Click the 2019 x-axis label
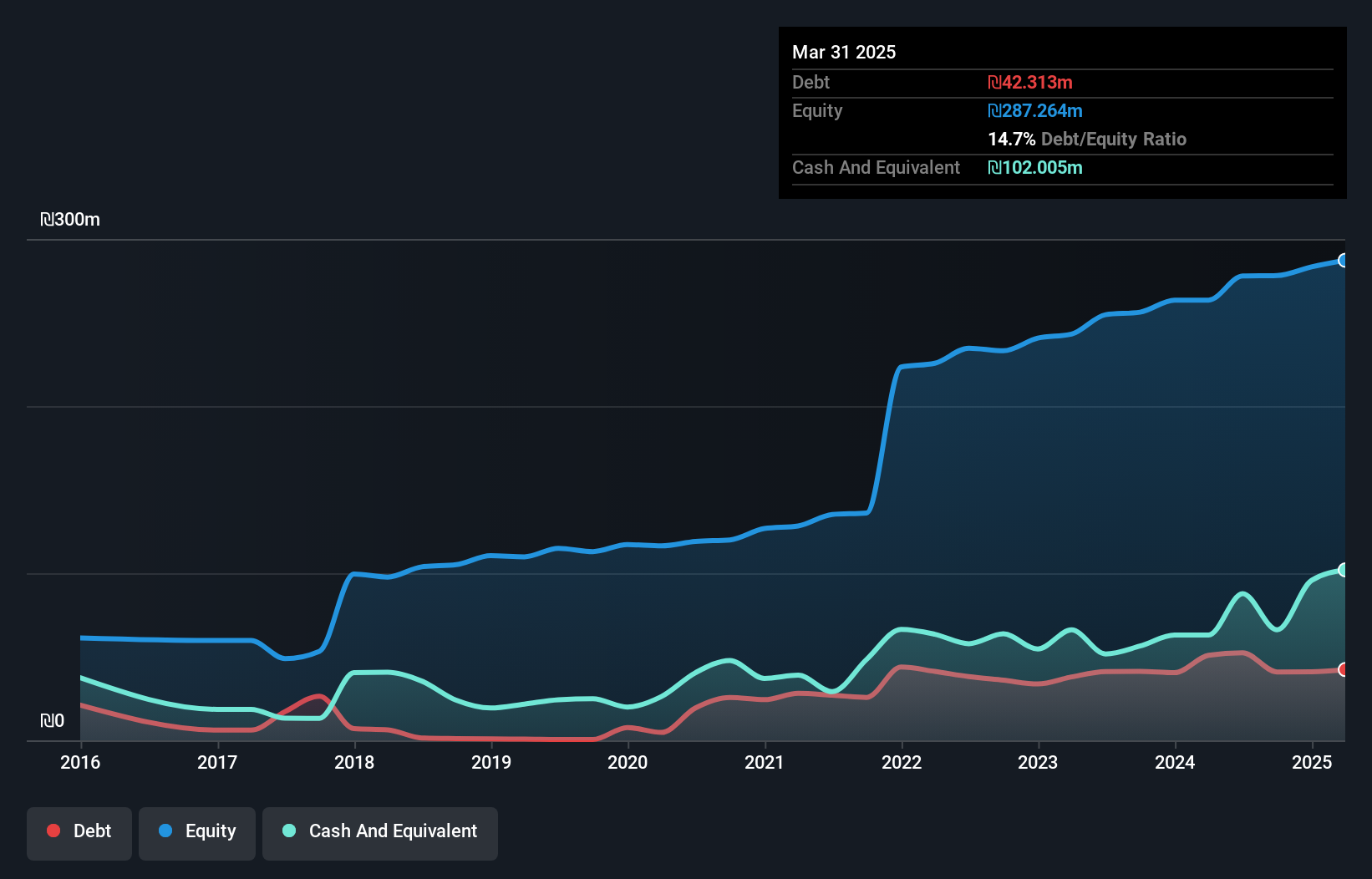 coord(491,762)
